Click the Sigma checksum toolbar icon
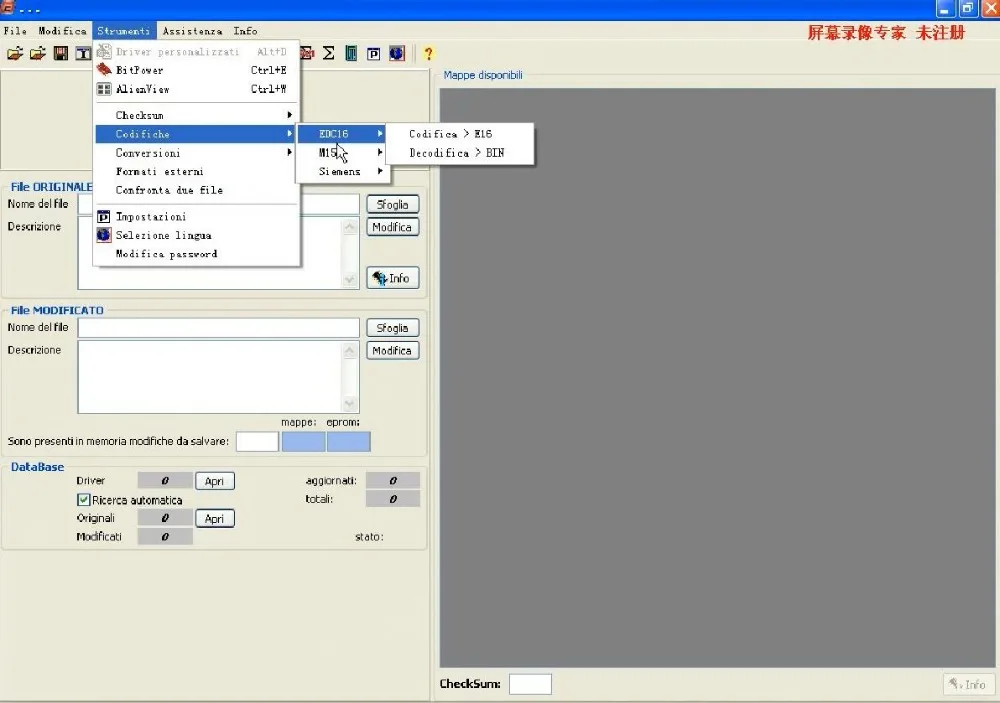This screenshot has height=703, width=1000. coord(328,54)
